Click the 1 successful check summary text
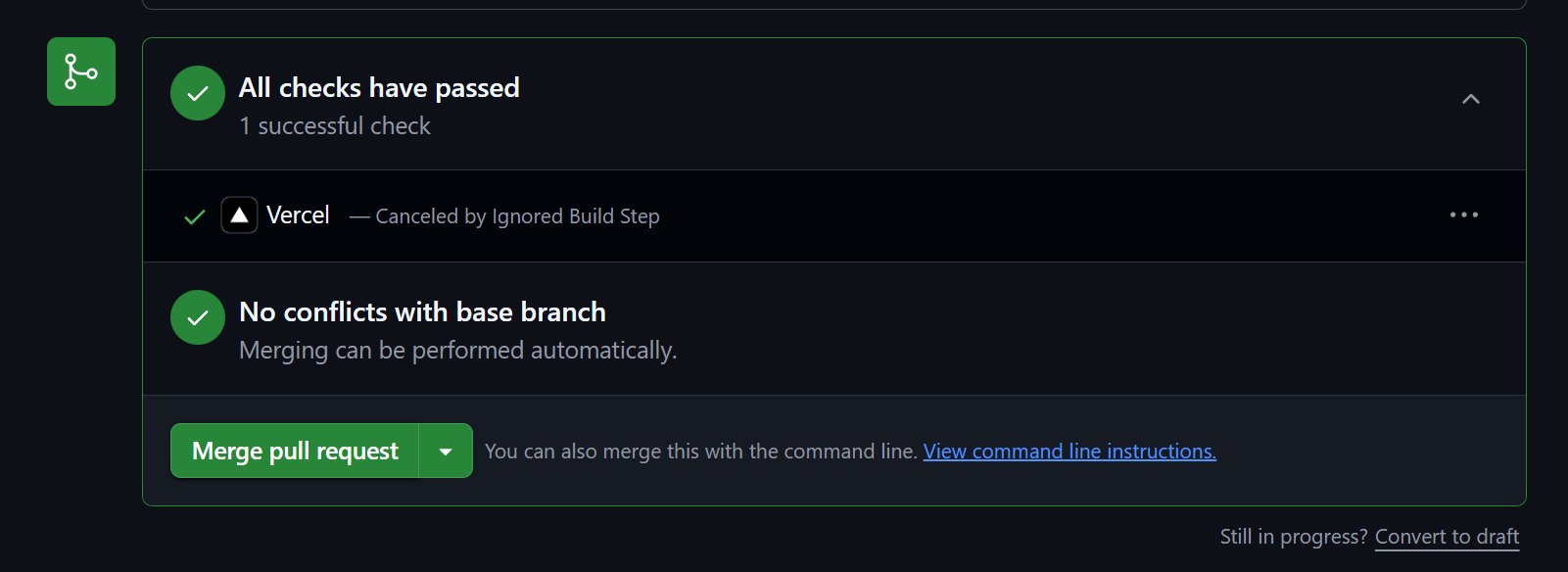 click(x=335, y=126)
